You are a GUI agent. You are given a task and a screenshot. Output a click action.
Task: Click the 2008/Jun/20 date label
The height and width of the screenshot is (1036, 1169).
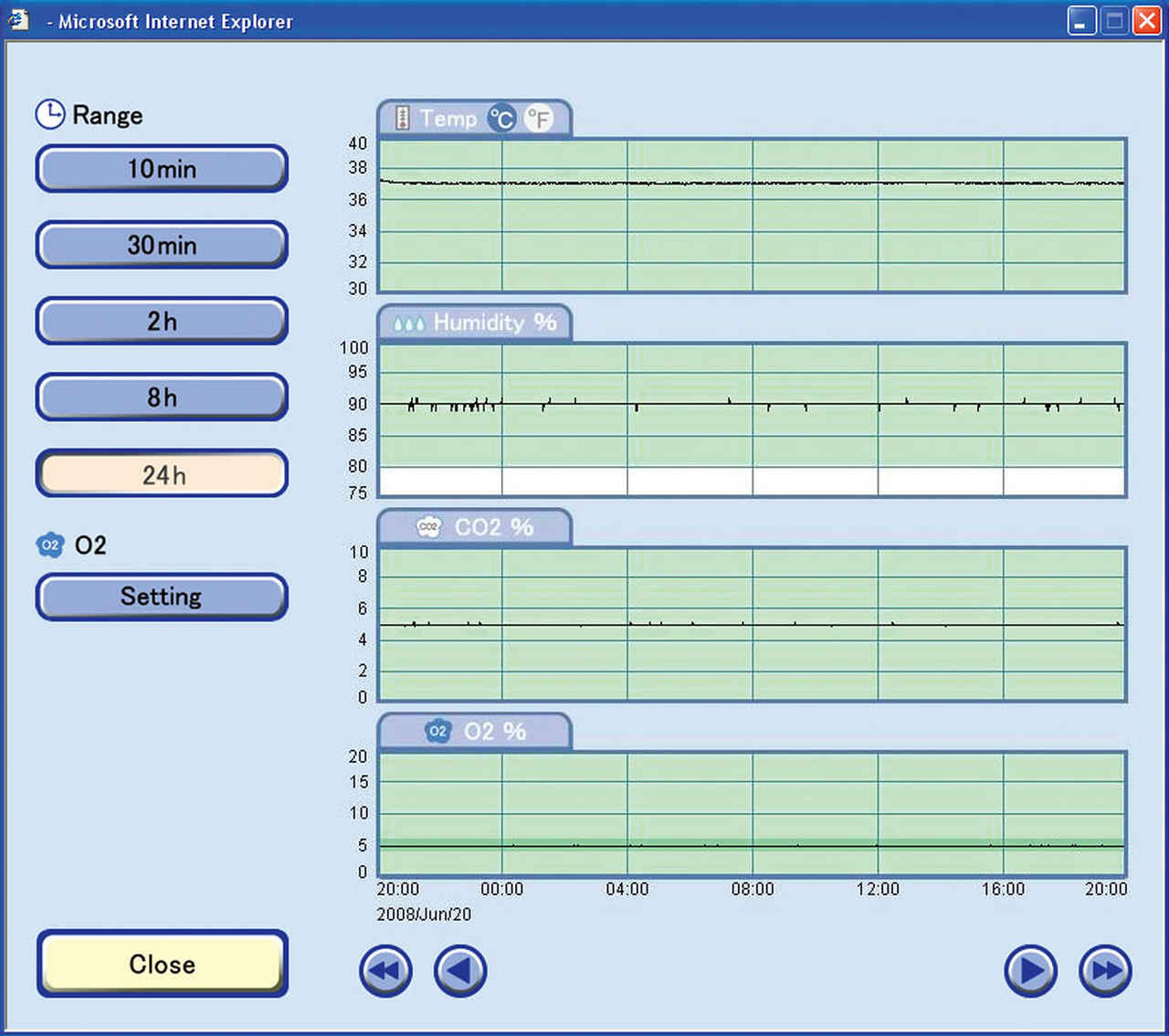424,914
